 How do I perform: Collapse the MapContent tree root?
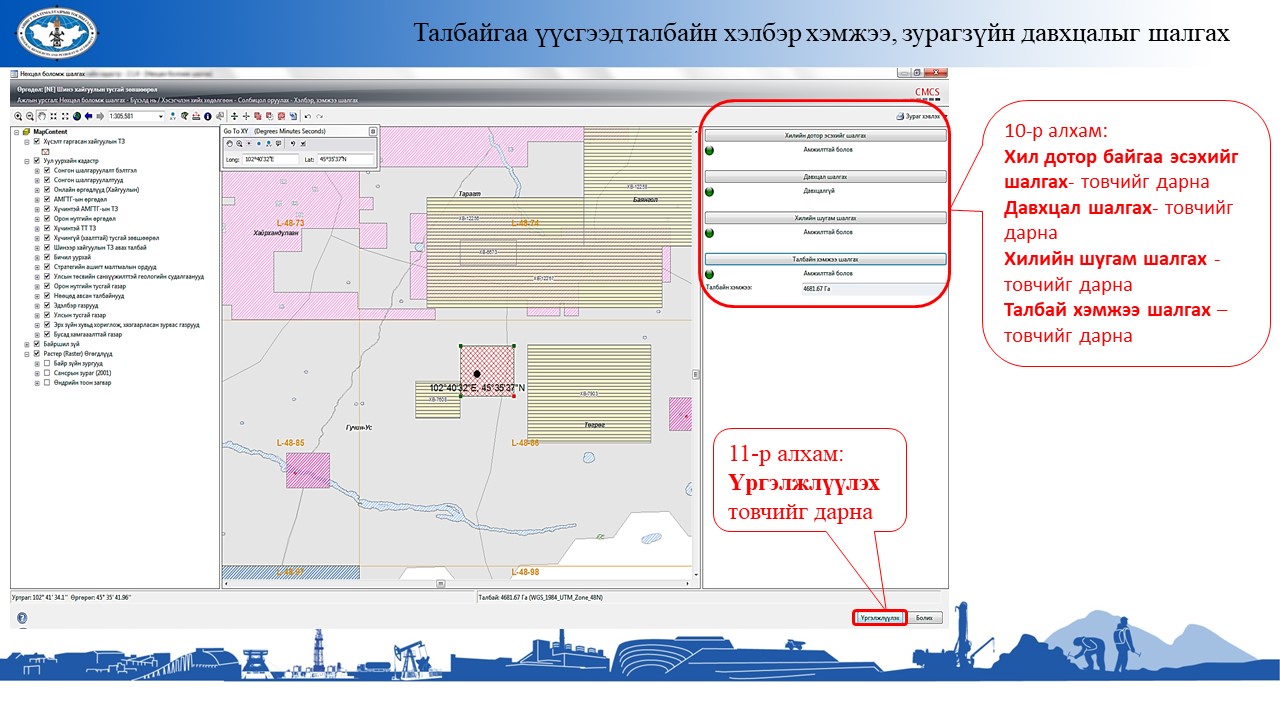pyautogui.click(x=14, y=132)
